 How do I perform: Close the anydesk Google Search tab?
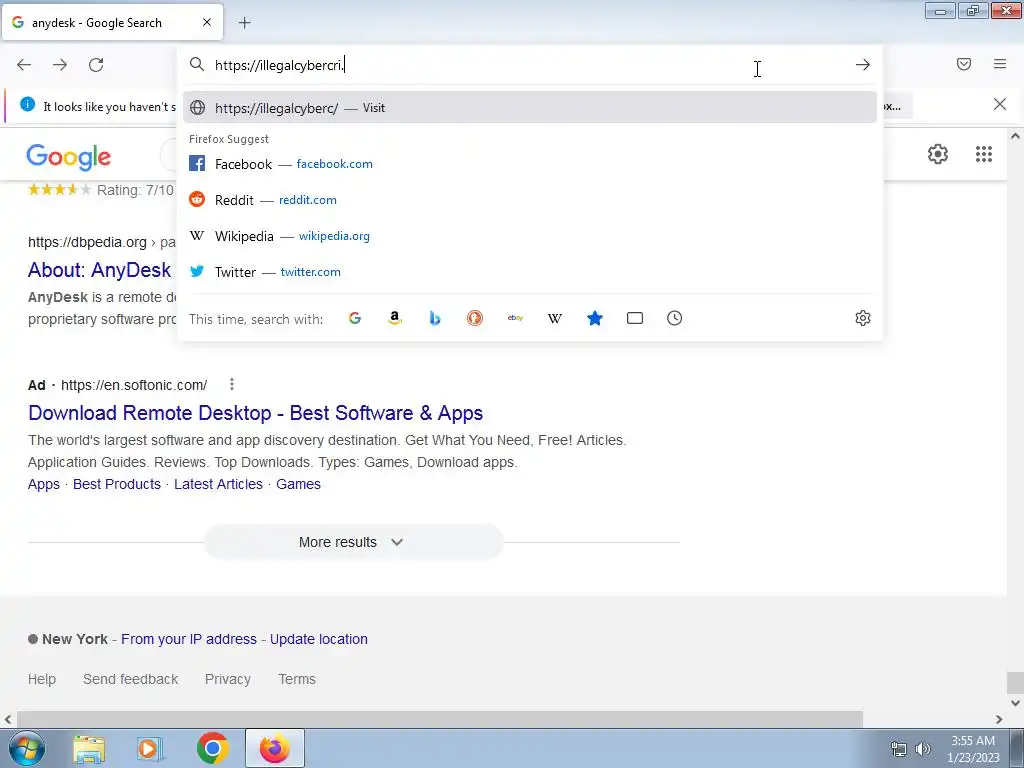click(207, 22)
